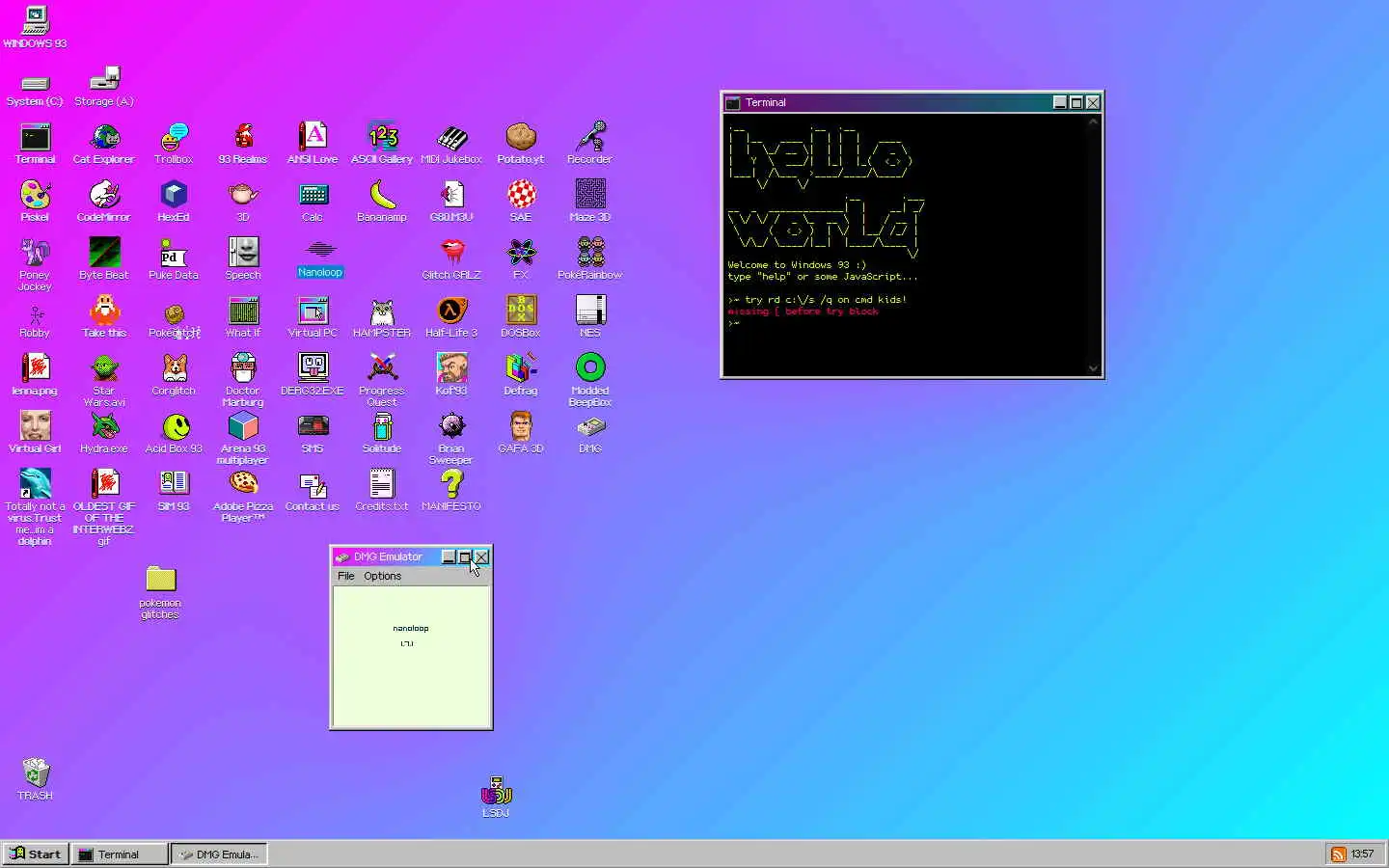Open the pokemon glitches folder
1389x868 pixels.
160,592
